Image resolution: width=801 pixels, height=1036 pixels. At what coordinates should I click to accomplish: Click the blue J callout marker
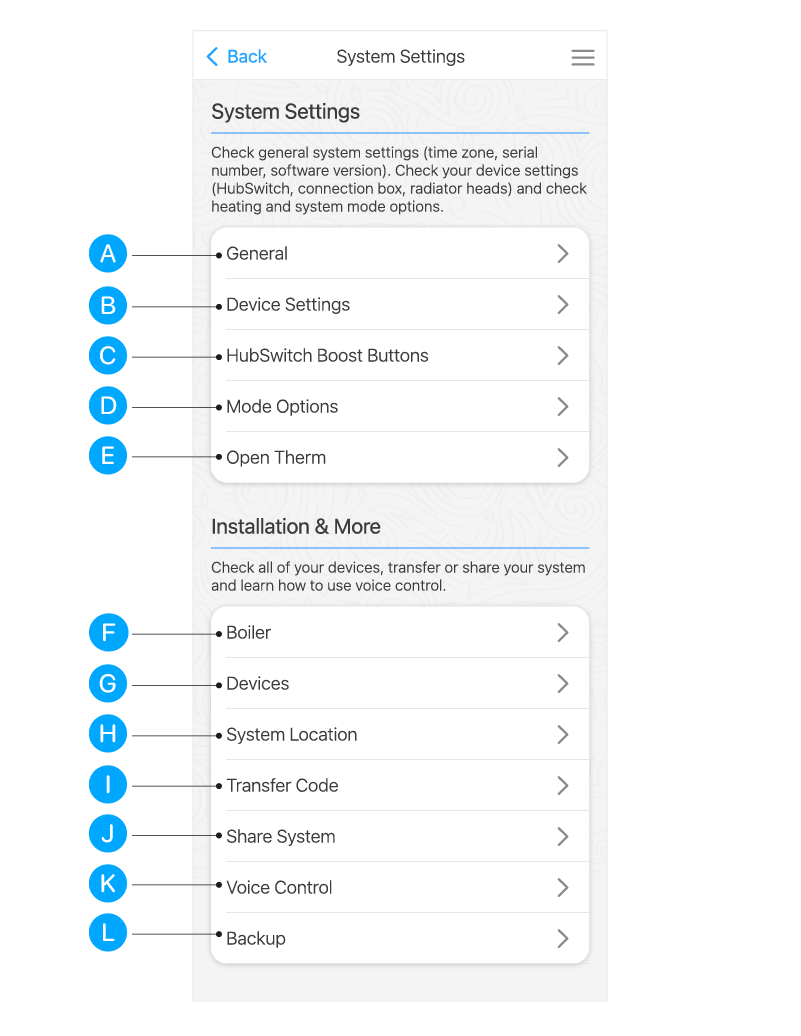click(x=108, y=834)
